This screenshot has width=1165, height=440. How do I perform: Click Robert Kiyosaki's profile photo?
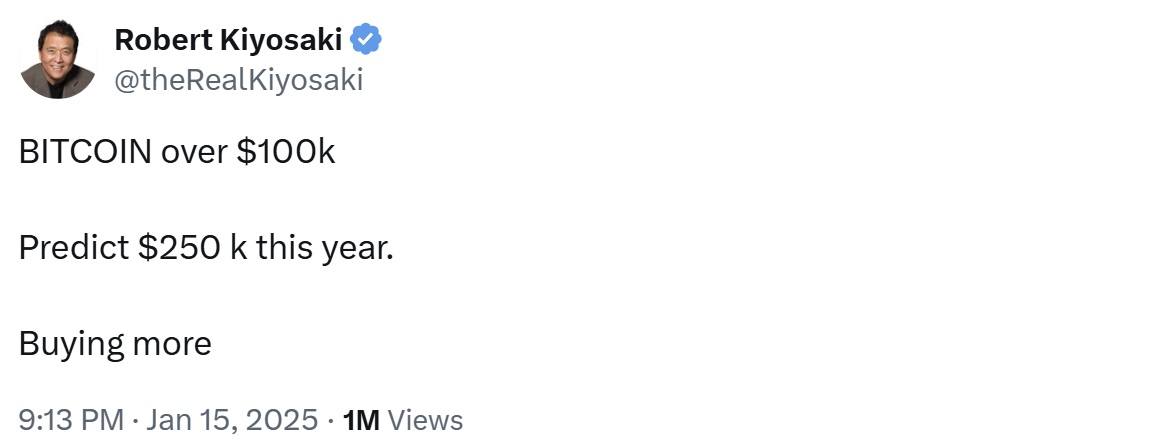(x=57, y=61)
